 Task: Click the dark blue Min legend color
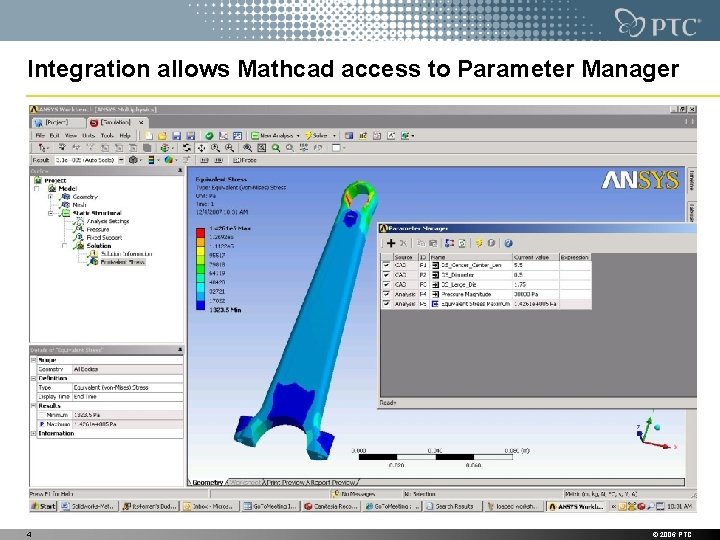[201, 305]
